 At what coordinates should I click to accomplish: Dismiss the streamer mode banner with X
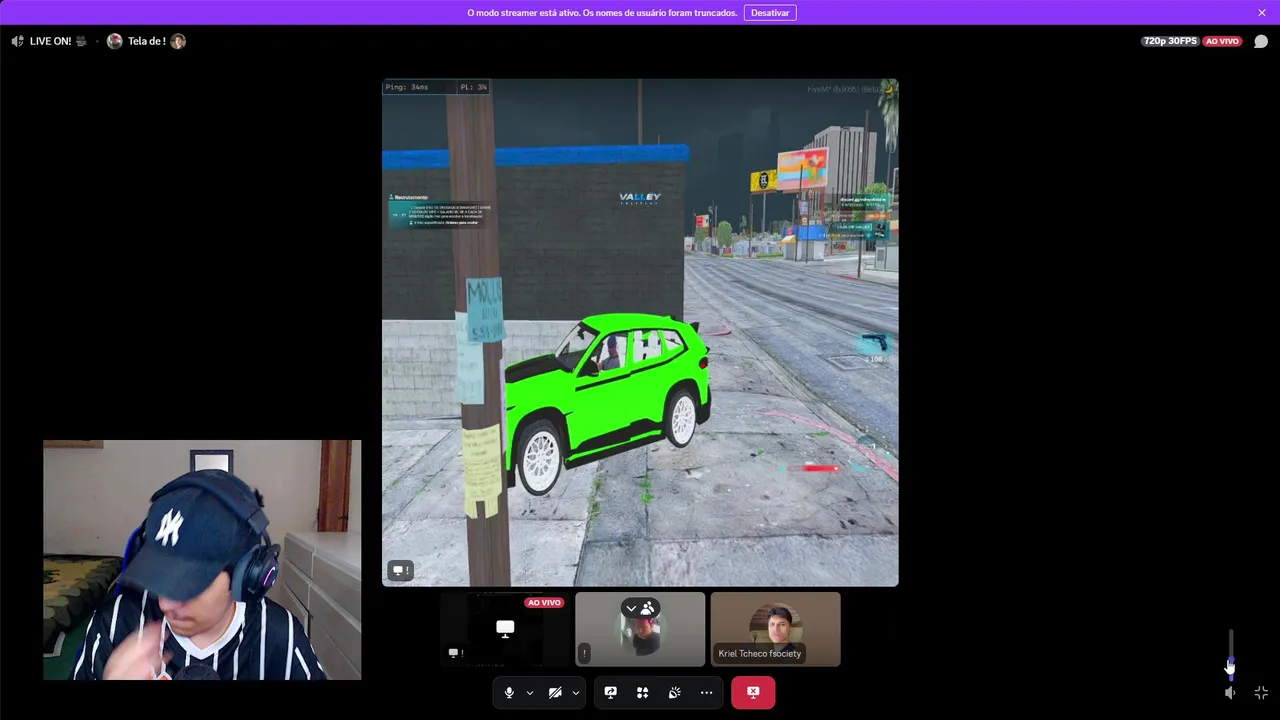(1262, 13)
